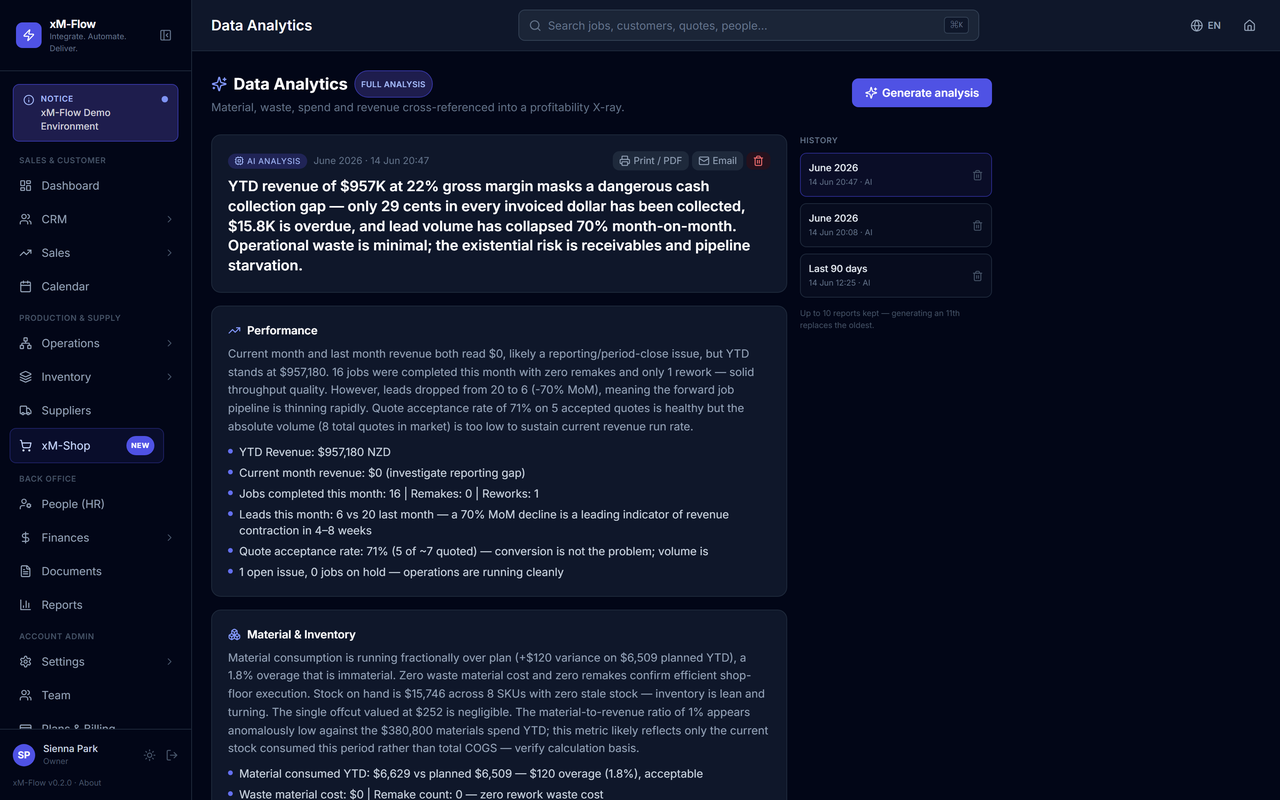Open the home icon in top bar
This screenshot has width=1280, height=800.
click(x=1249, y=26)
